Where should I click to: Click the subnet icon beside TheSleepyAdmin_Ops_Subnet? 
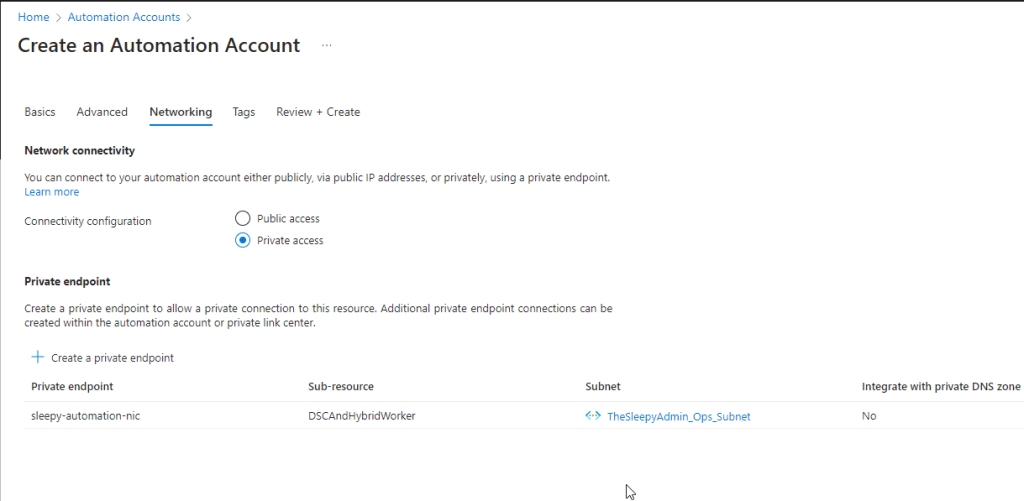[x=593, y=416]
